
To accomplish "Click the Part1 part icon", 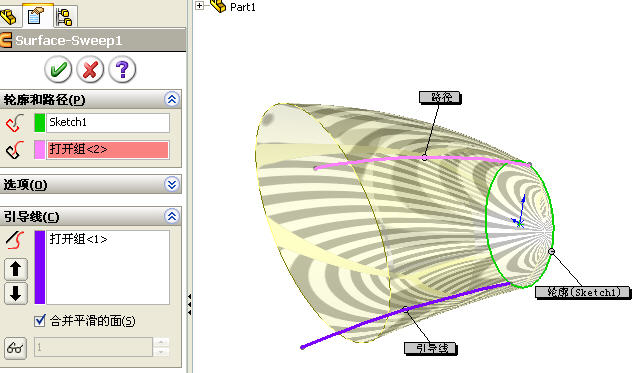I will point(218,6).
